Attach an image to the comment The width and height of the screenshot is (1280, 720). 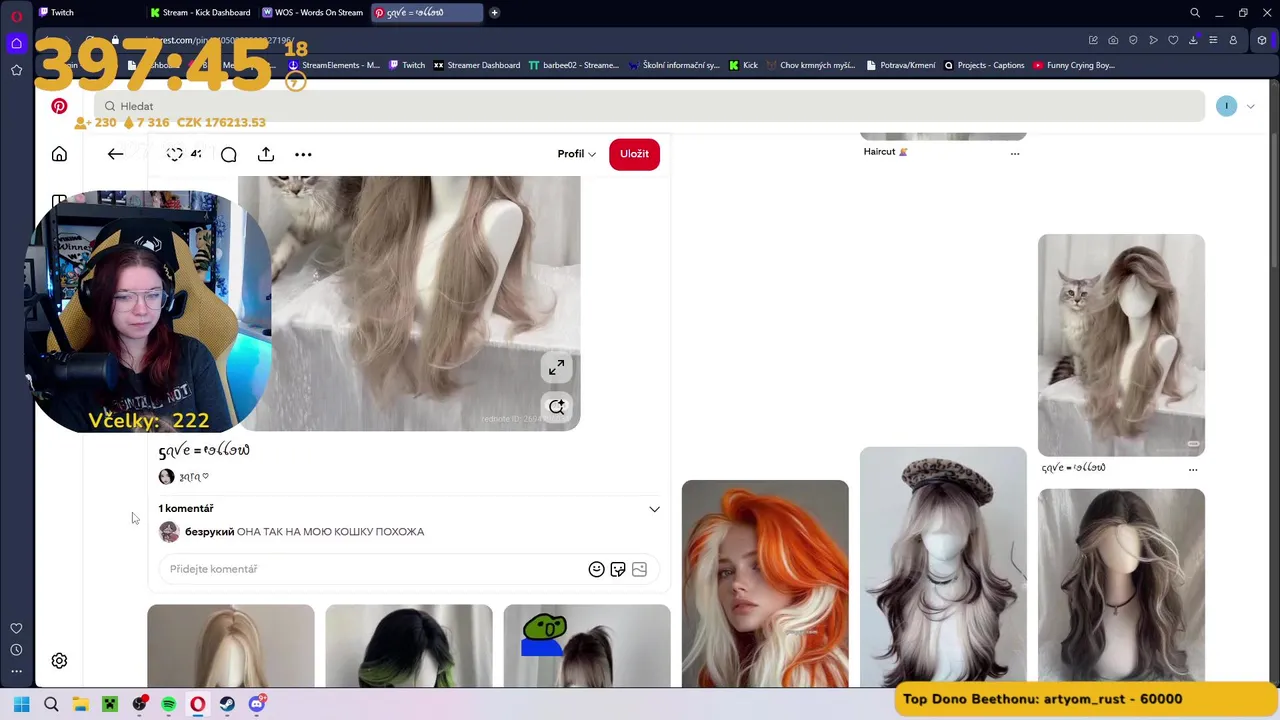click(x=640, y=569)
